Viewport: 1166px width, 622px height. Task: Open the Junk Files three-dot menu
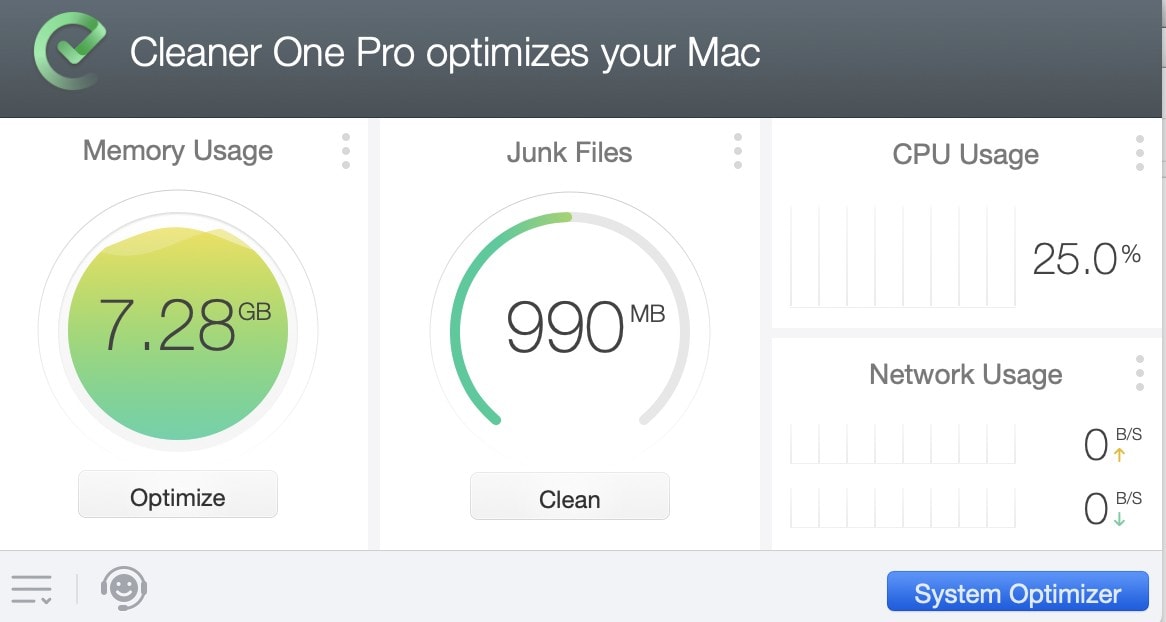point(737,151)
